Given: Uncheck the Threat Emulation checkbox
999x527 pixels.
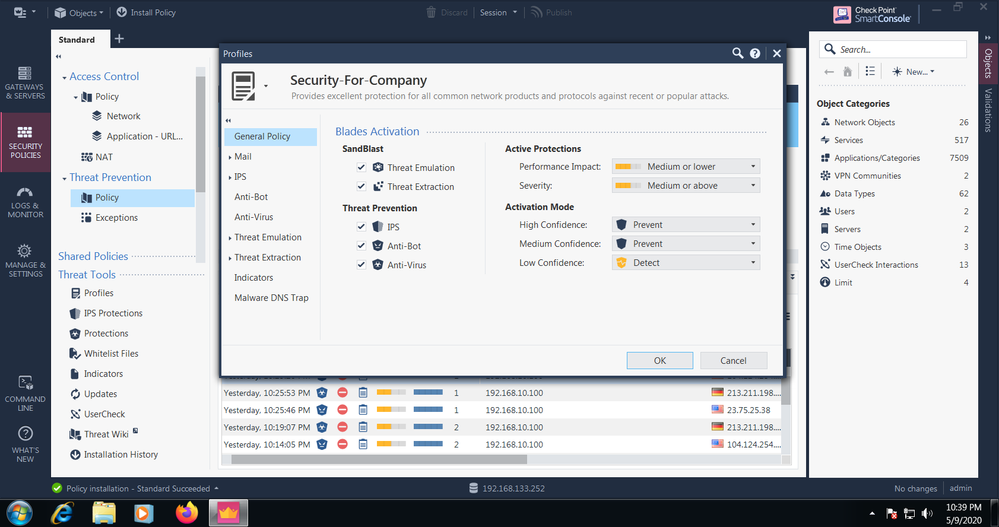Looking at the screenshot, I should pyautogui.click(x=362, y=168).
